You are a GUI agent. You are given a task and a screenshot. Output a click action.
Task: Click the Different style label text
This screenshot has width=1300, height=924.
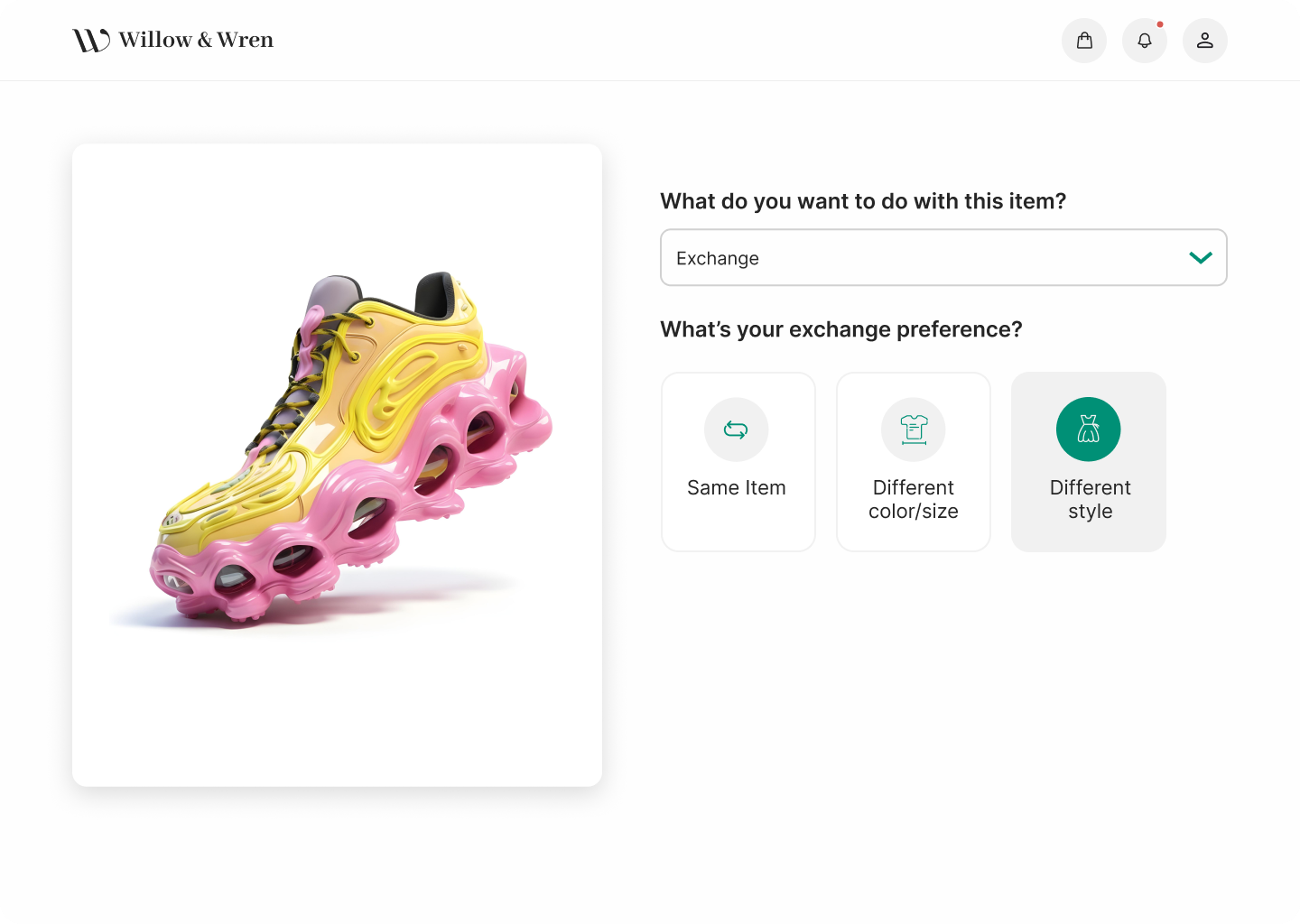tap(1090, 499)
